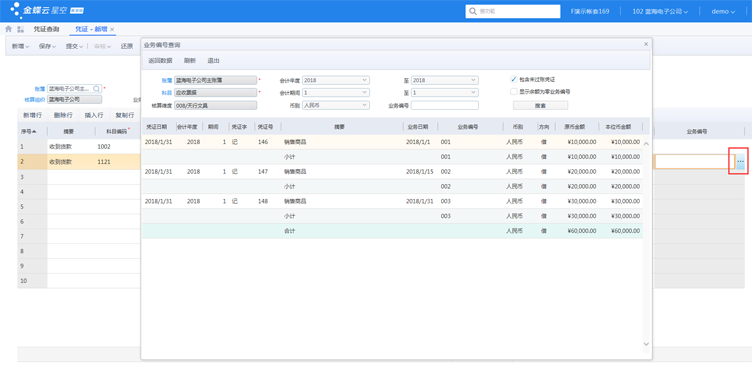Click the 收到货款 摘要 cell in row 1

[x=70, y=147]
